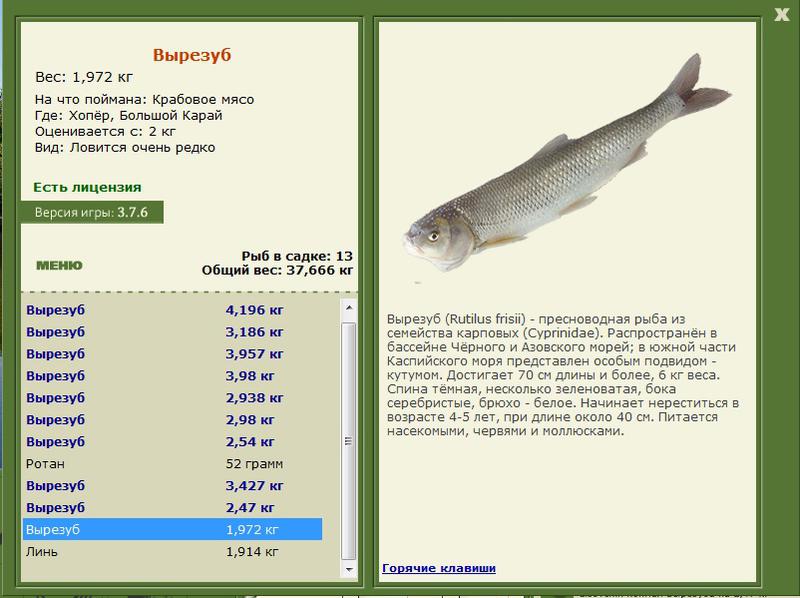Screen dimensions: 800x598
Task: Select the Вырезуб 3,98 кг entry
Action: tap(172, 376)
